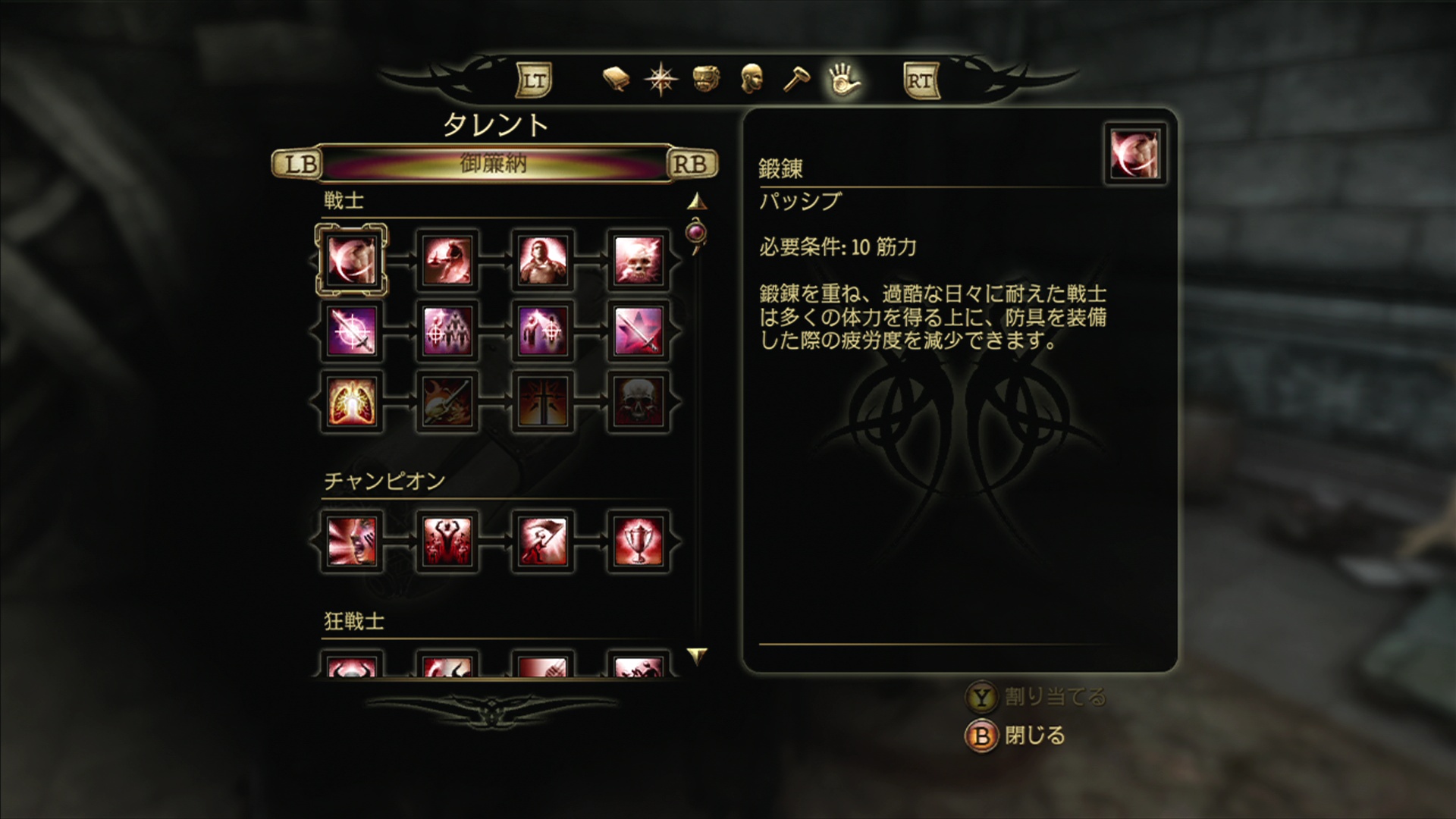The image size is (1456, 819).
Task: Select the hammer crafting icon in top bar
Action: [796, 79]
